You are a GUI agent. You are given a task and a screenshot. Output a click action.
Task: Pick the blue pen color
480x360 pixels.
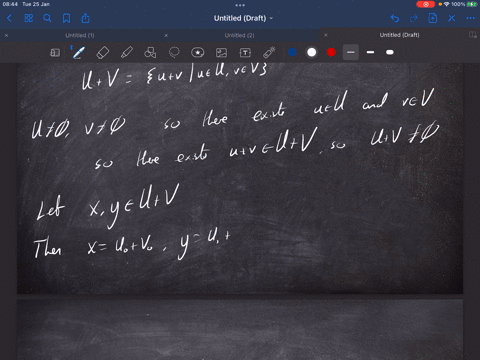point(292,52)
